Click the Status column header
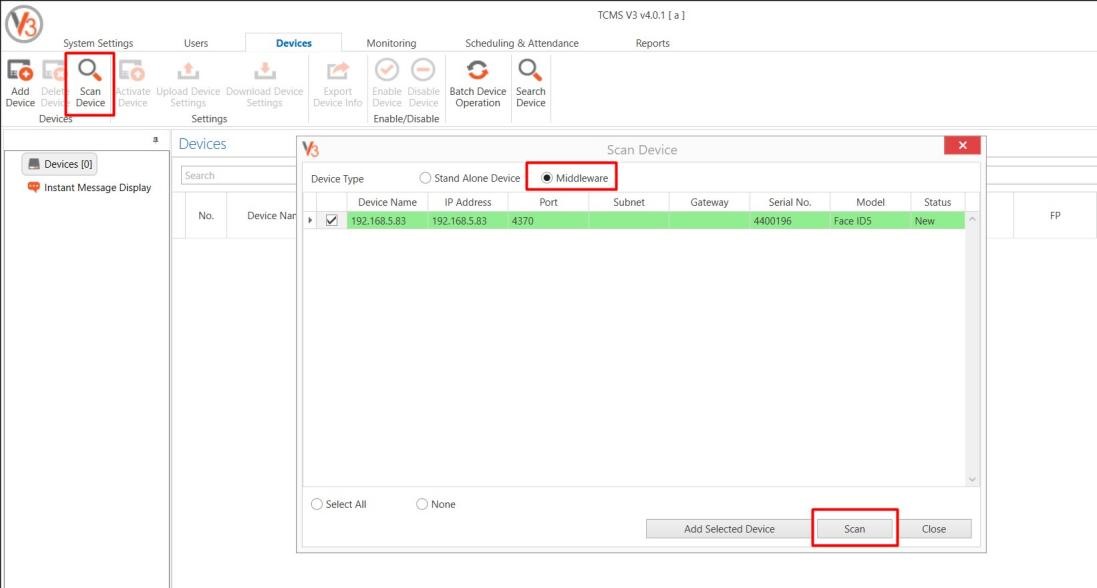Image resolution: width=1097 pixels, height=588 pixels. pos(937,202)
